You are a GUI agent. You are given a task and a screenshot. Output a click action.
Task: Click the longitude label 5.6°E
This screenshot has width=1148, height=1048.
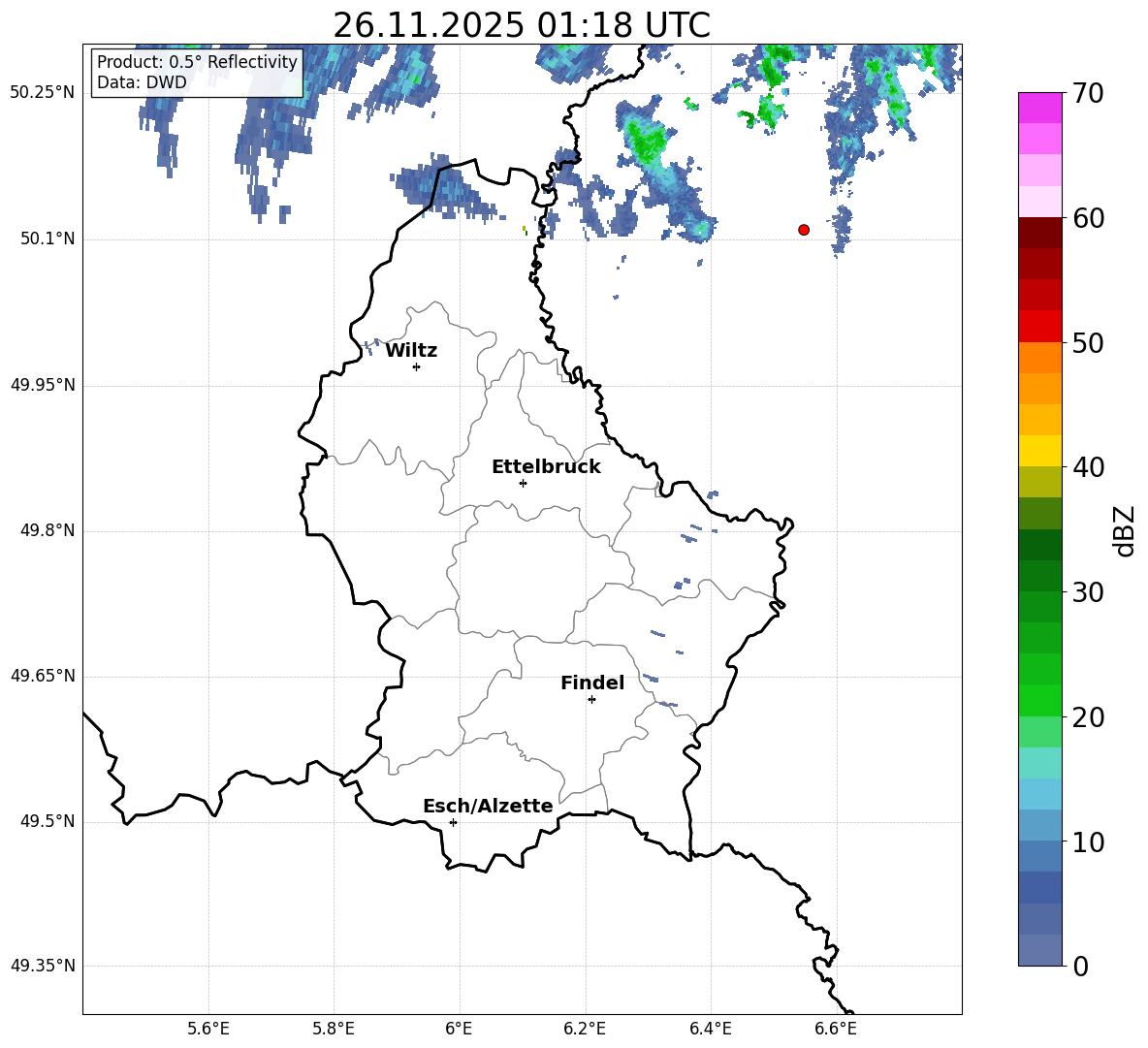pyautogui.click(x=208, y=1029)
